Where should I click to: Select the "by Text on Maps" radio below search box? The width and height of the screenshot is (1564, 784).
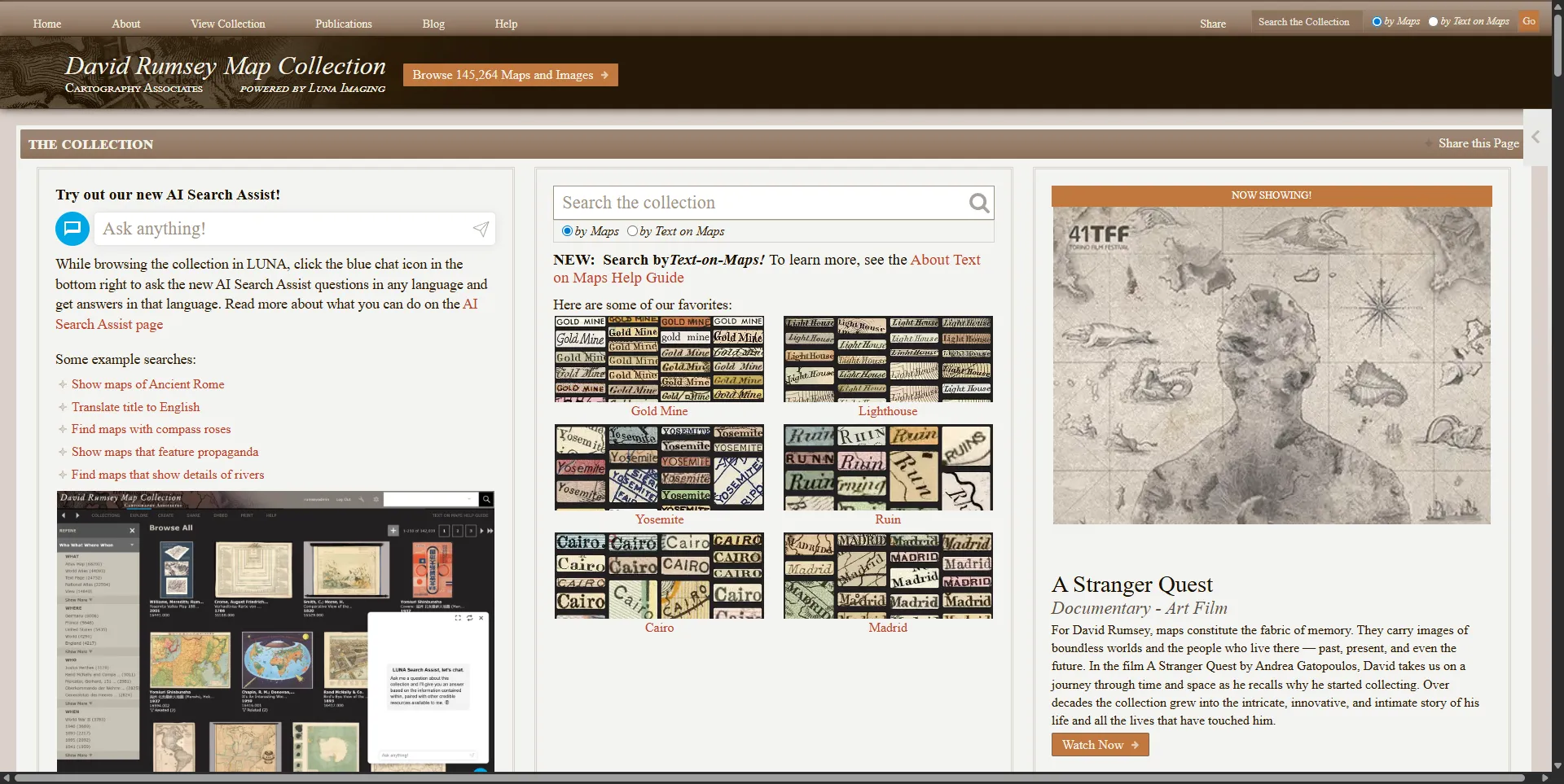tap(635, 231)
